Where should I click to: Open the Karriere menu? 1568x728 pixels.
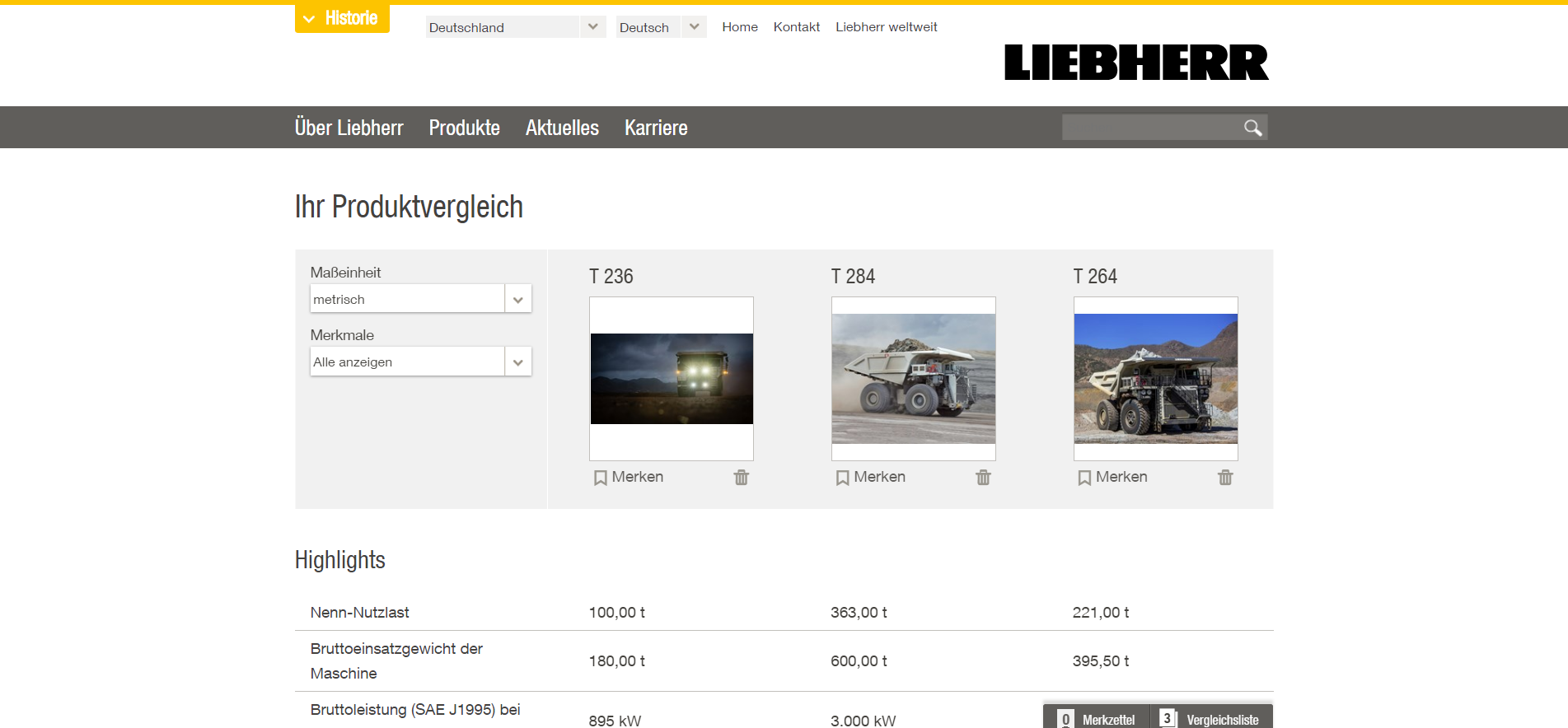[x=656, y=128]
